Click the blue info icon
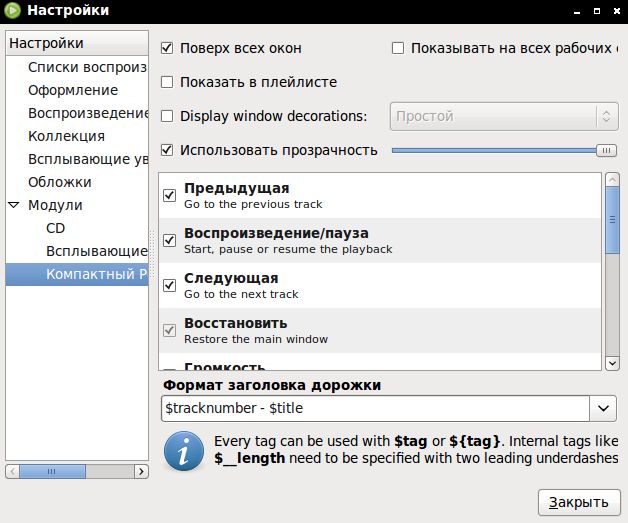 (x=183, y=451)
